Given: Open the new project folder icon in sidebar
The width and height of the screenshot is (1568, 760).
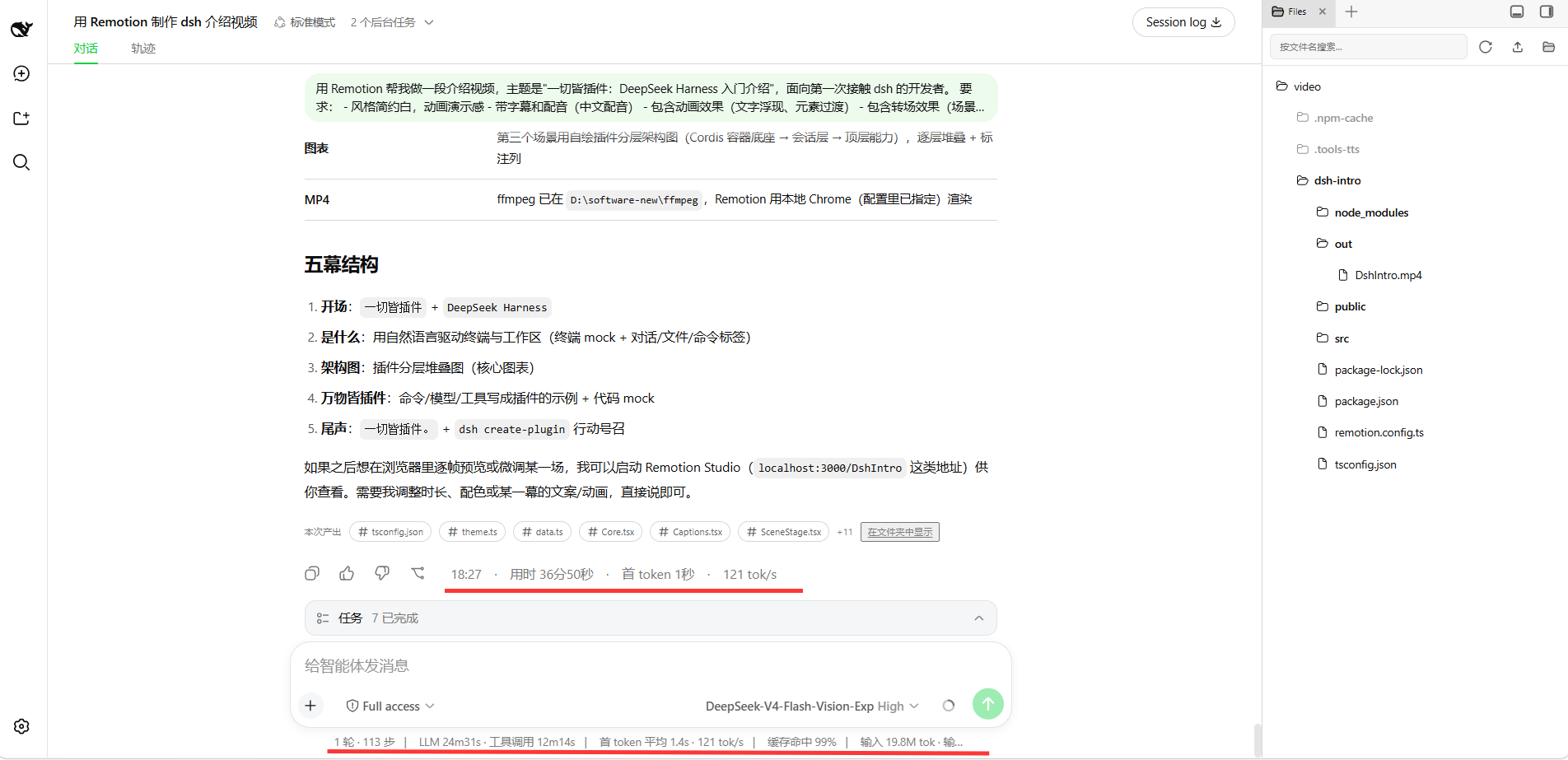Looking at the screenshot, I should (x=21, y=119).
